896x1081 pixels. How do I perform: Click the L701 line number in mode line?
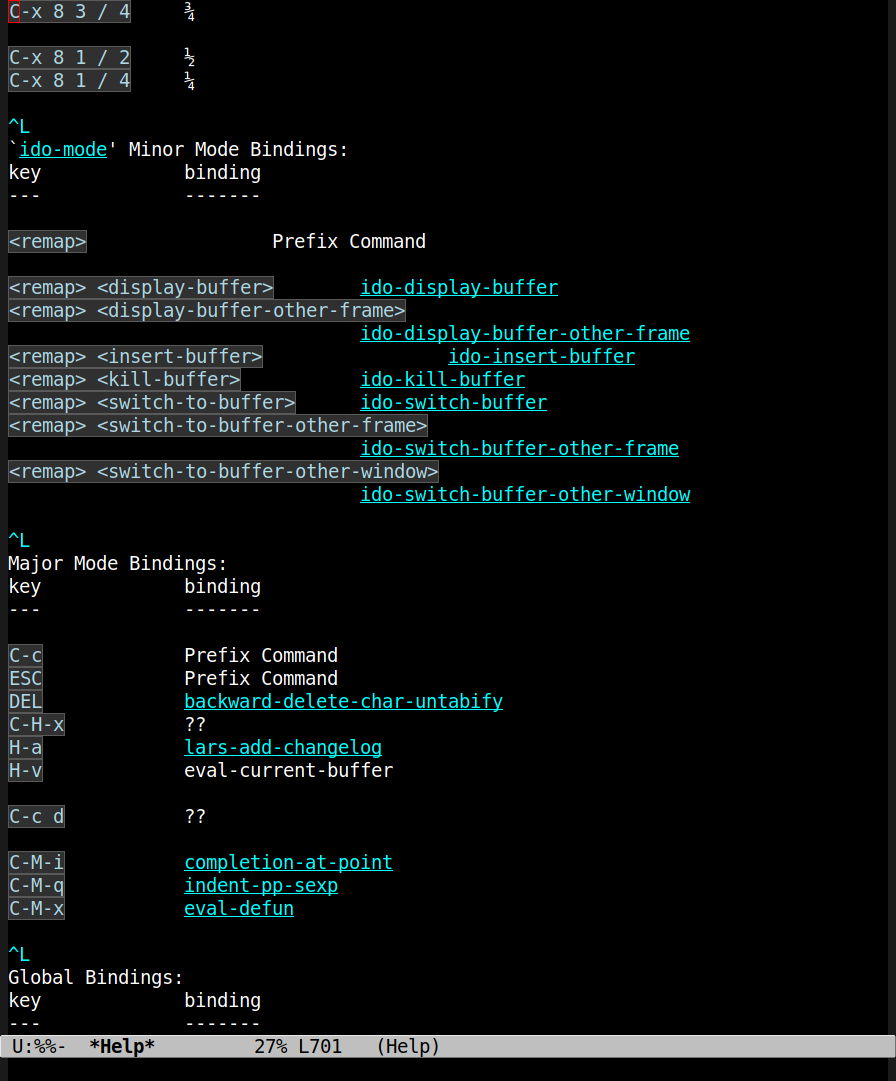320,1047
